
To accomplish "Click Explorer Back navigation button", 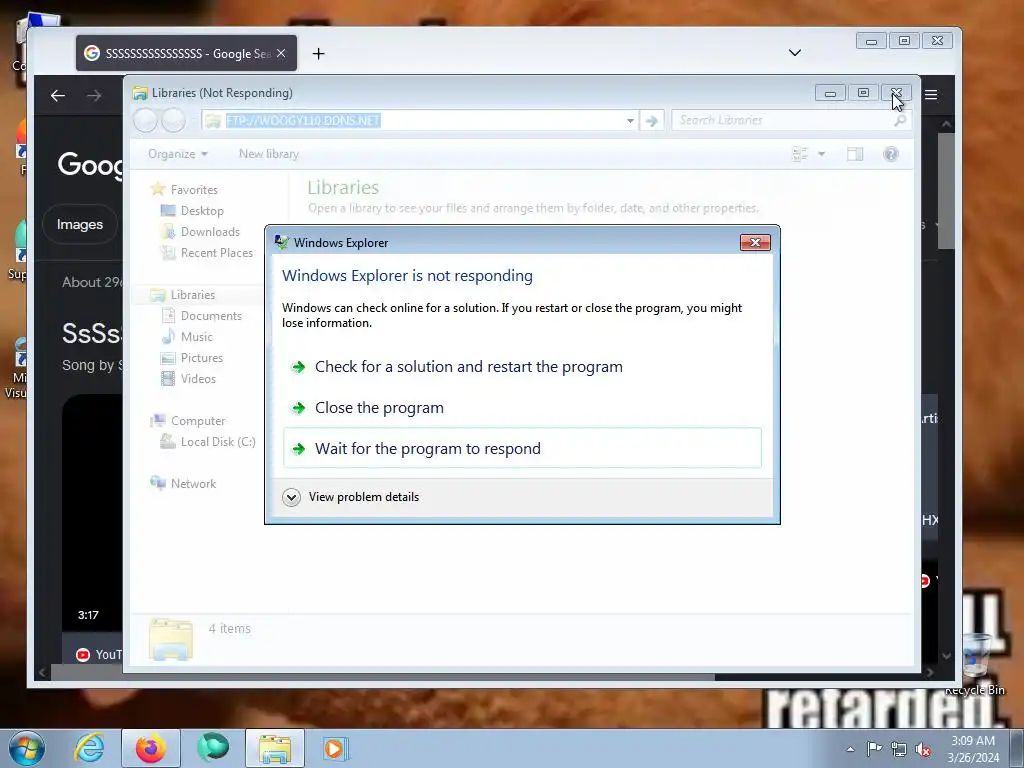I will click(145, 120).
